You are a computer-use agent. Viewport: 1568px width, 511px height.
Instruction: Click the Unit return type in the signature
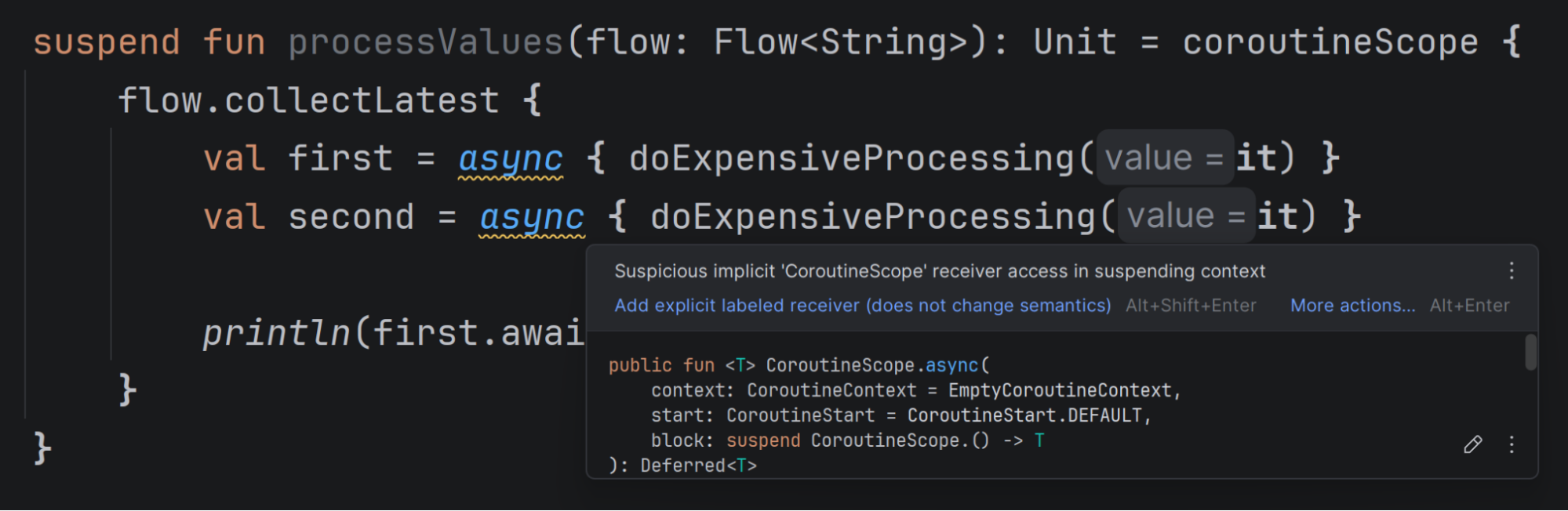pyautogui.click(x=1075, y=42)
